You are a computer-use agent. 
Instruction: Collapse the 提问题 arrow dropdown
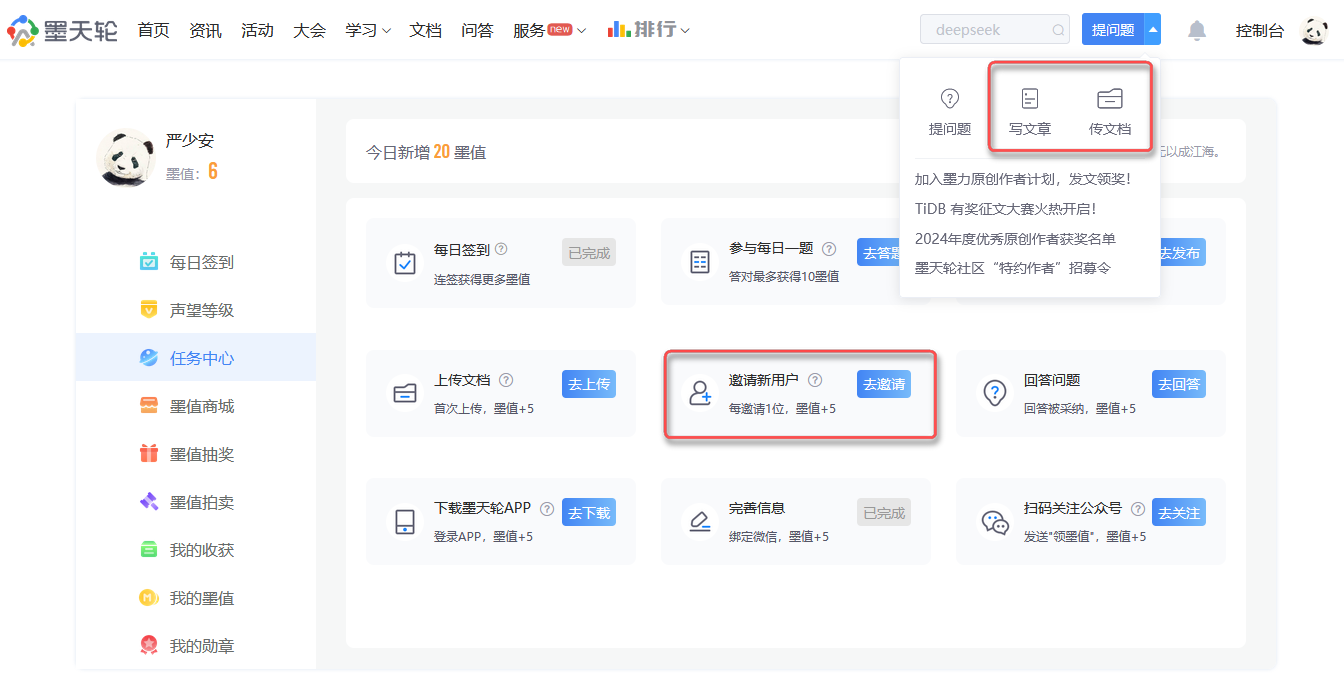pyautogui.click(x=1153, y=30)
